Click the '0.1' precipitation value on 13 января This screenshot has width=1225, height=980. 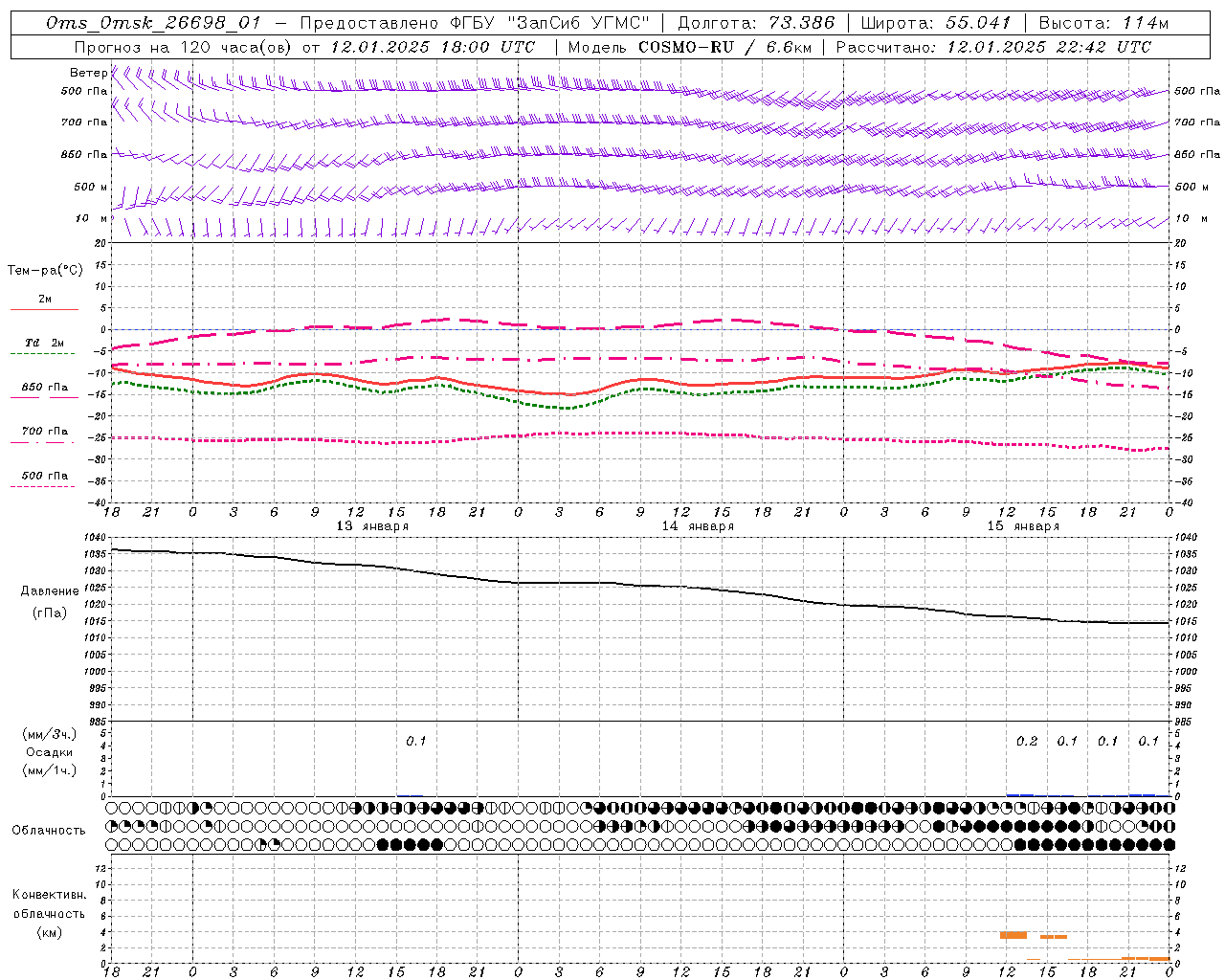coord(416,742)
